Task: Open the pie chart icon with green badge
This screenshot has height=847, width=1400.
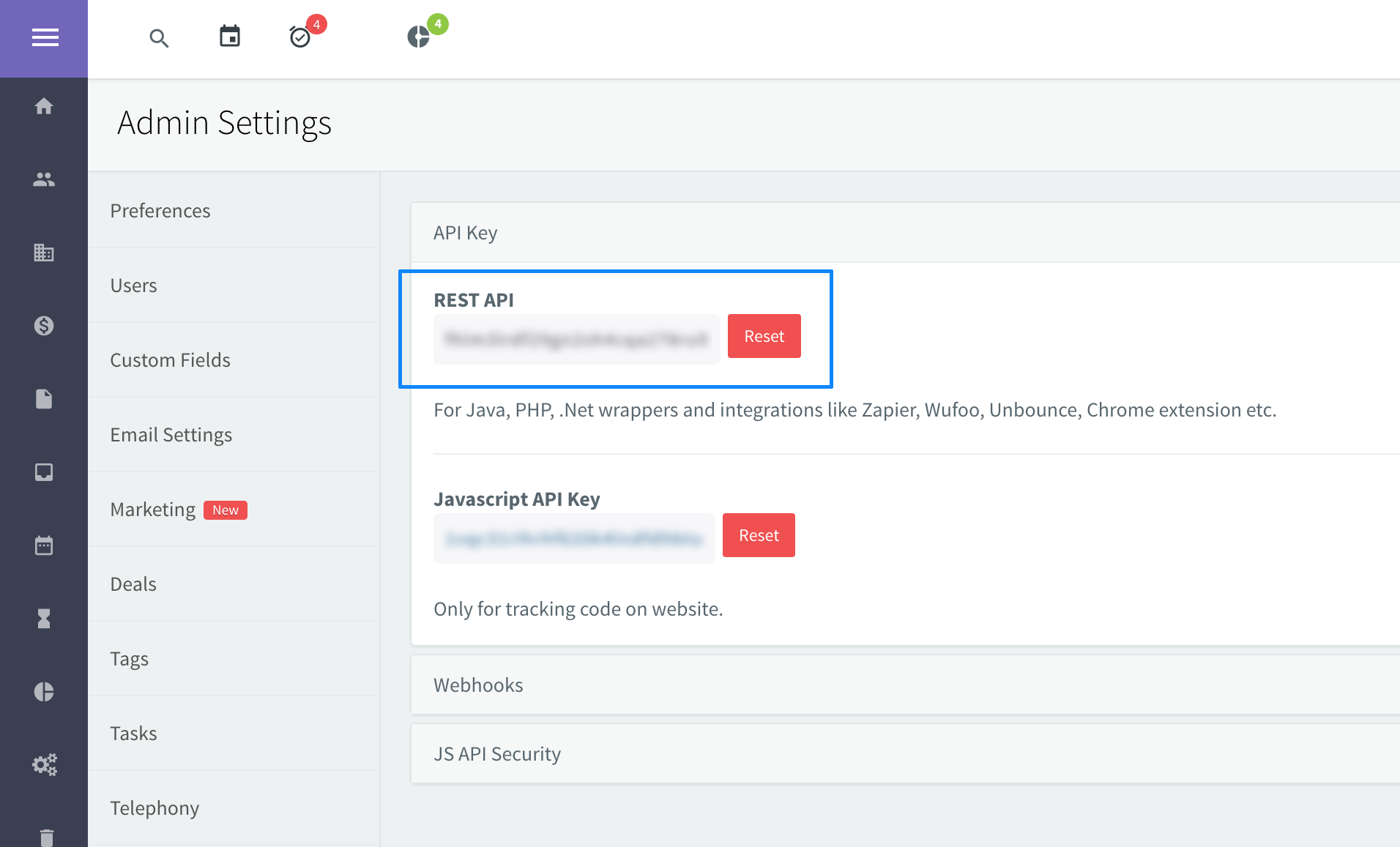Action: pyautogui.click(x=419, y=37)
